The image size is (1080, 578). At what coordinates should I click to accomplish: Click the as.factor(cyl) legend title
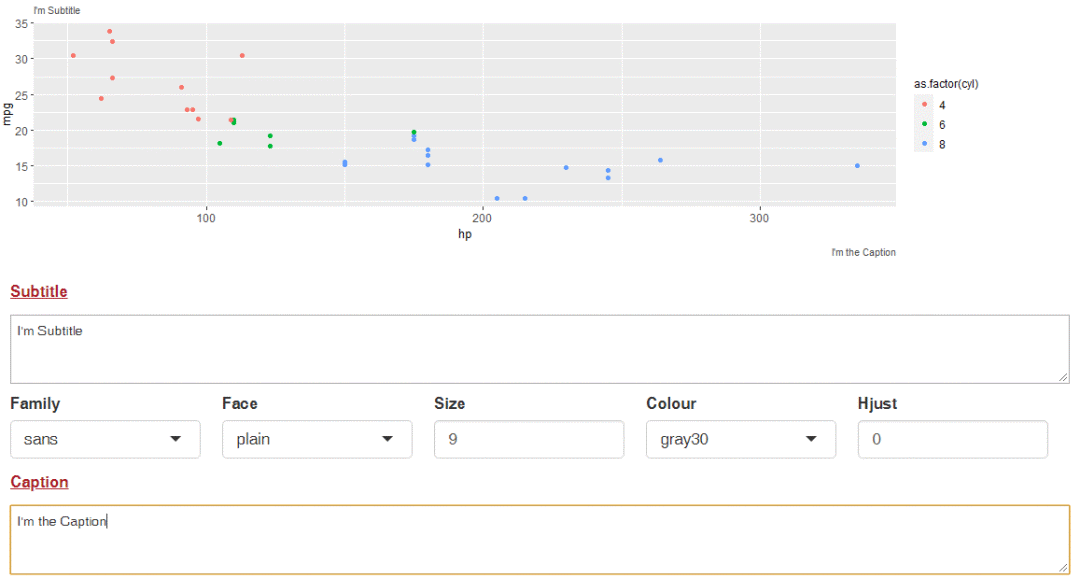pos(946,84)
